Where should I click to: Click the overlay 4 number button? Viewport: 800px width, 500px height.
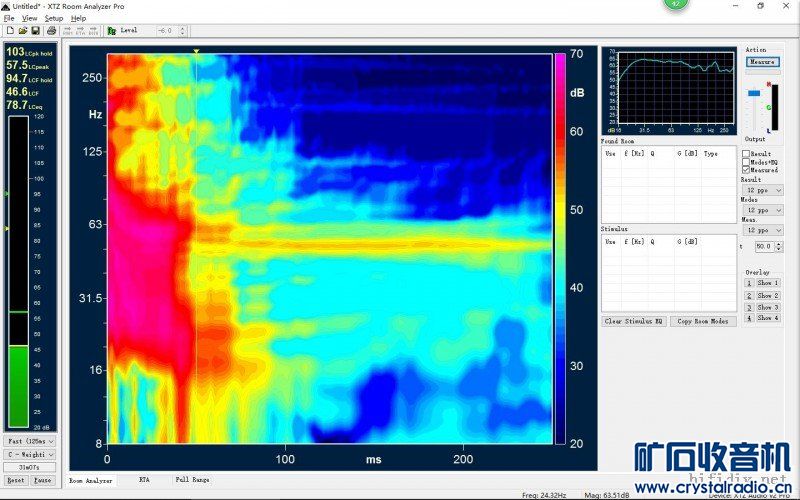point(747,318)
